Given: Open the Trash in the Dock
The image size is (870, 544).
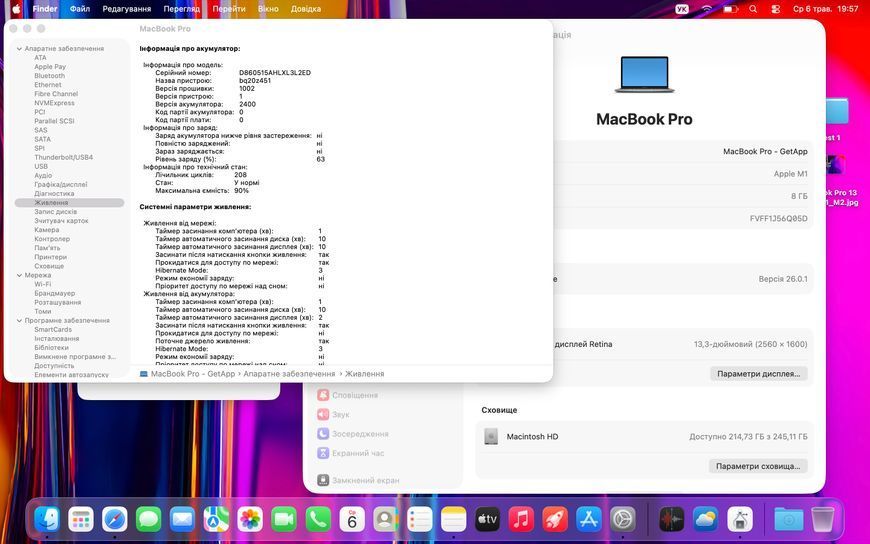Looking at the screenshot, I should 822,520.
